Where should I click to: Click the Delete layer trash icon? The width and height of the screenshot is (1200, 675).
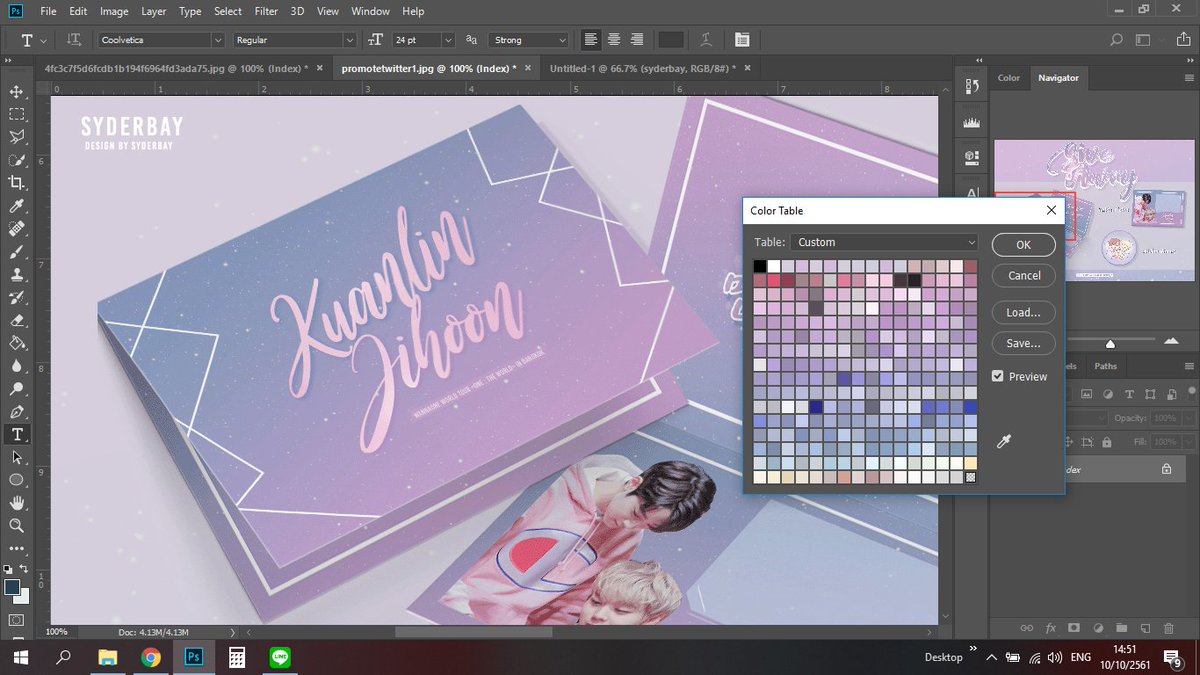[x=1169, y=628]
